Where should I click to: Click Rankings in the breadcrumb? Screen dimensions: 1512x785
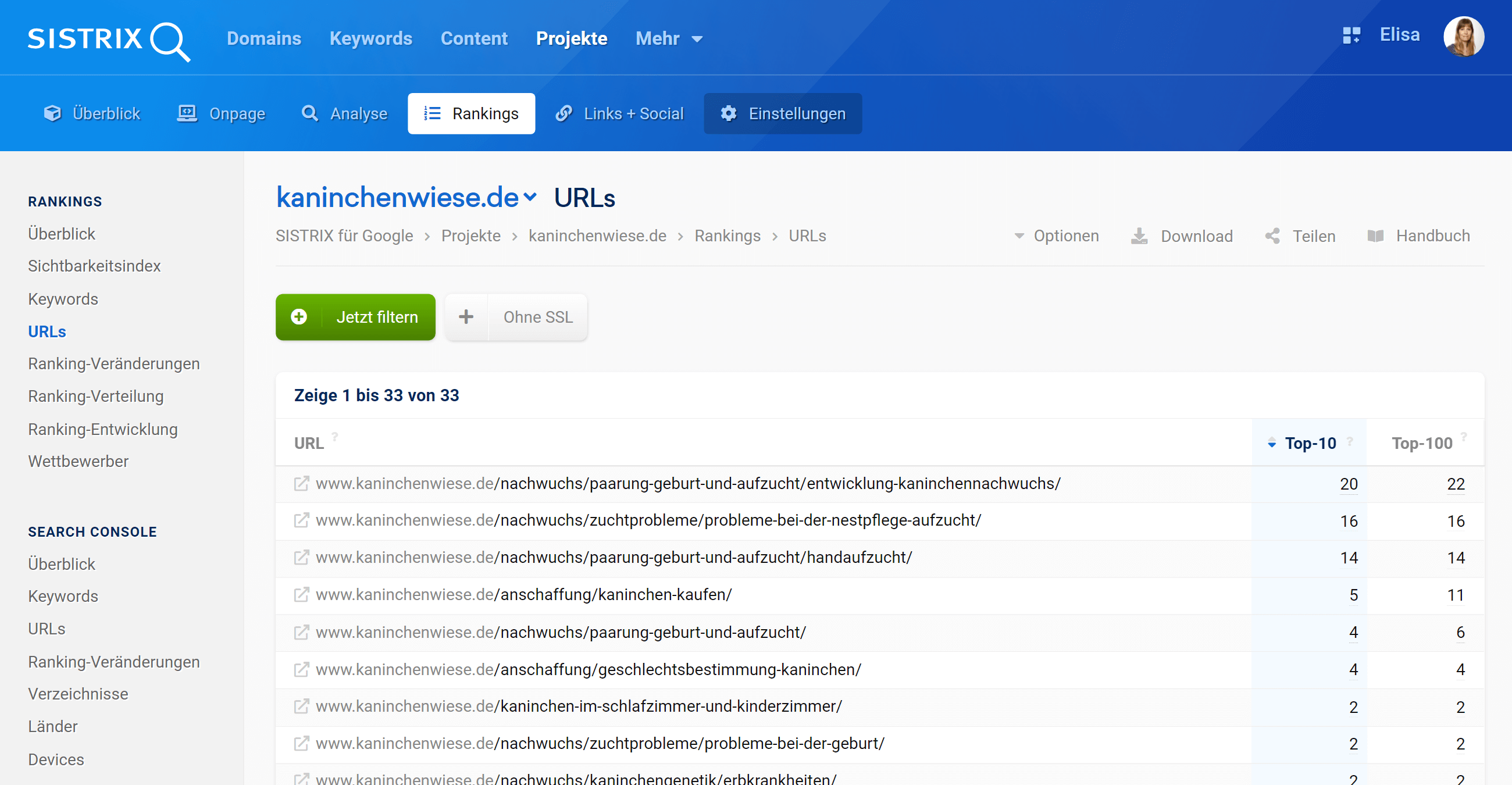(728, 236)
